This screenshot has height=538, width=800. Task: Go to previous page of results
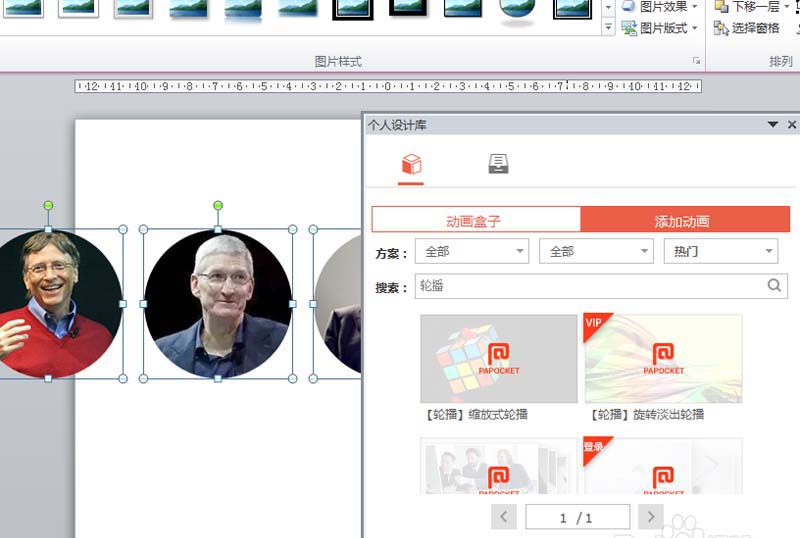pos(504,517)
